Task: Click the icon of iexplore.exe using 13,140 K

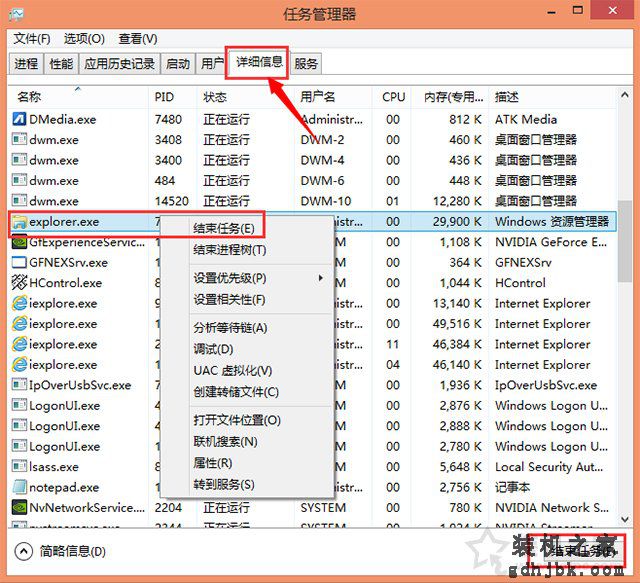Action: click(19, 303)
